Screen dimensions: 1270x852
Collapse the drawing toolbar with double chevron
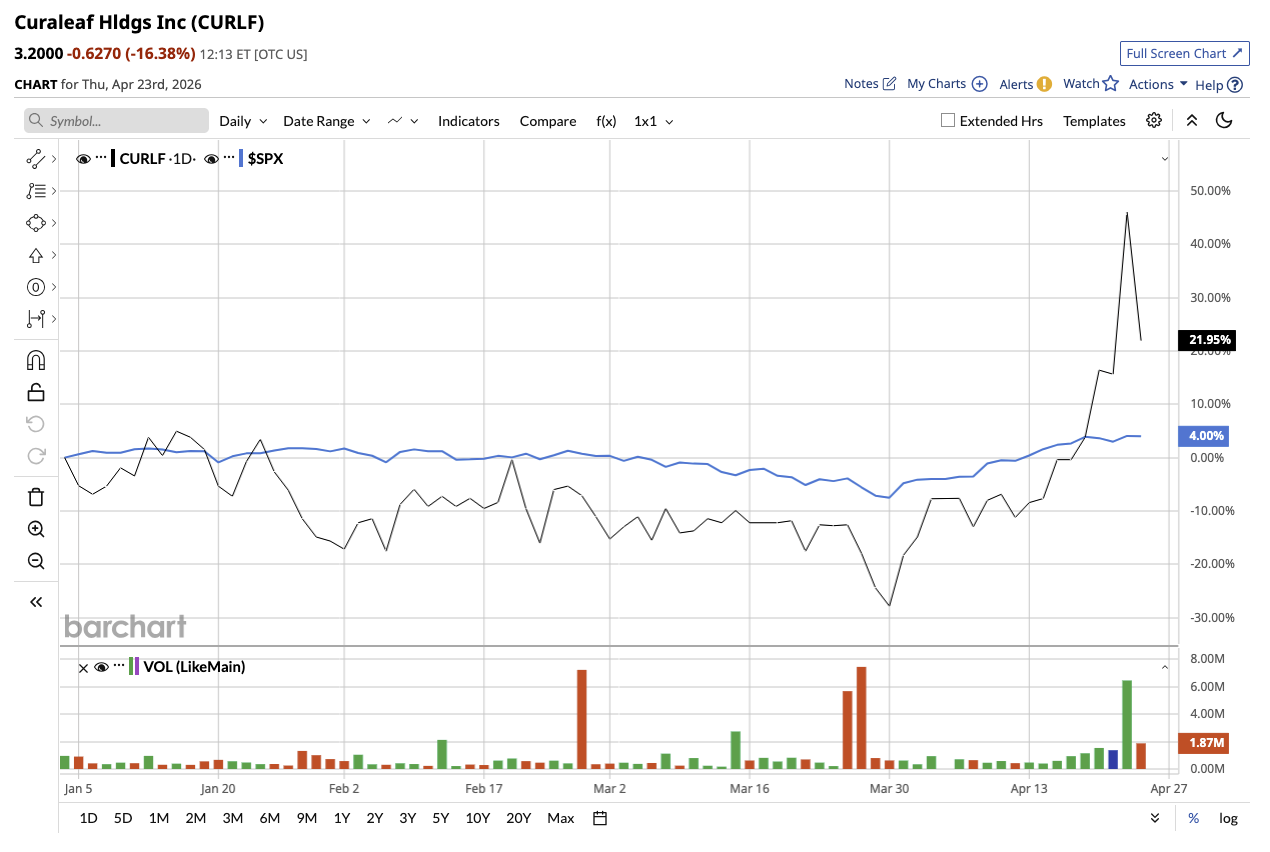click(x=36, y=602)
